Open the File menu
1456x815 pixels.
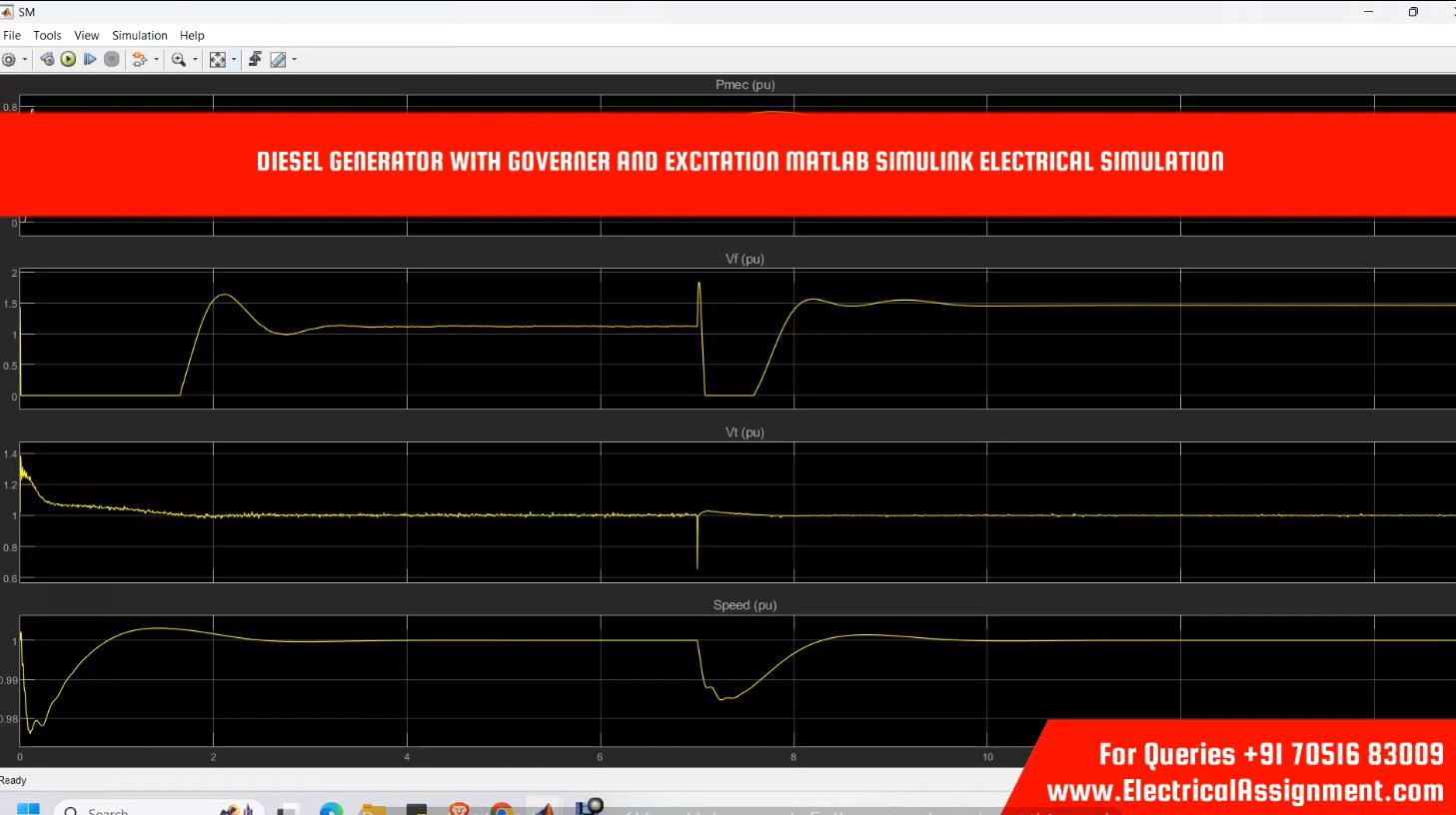pyautogui.click(x=12, y=35)
